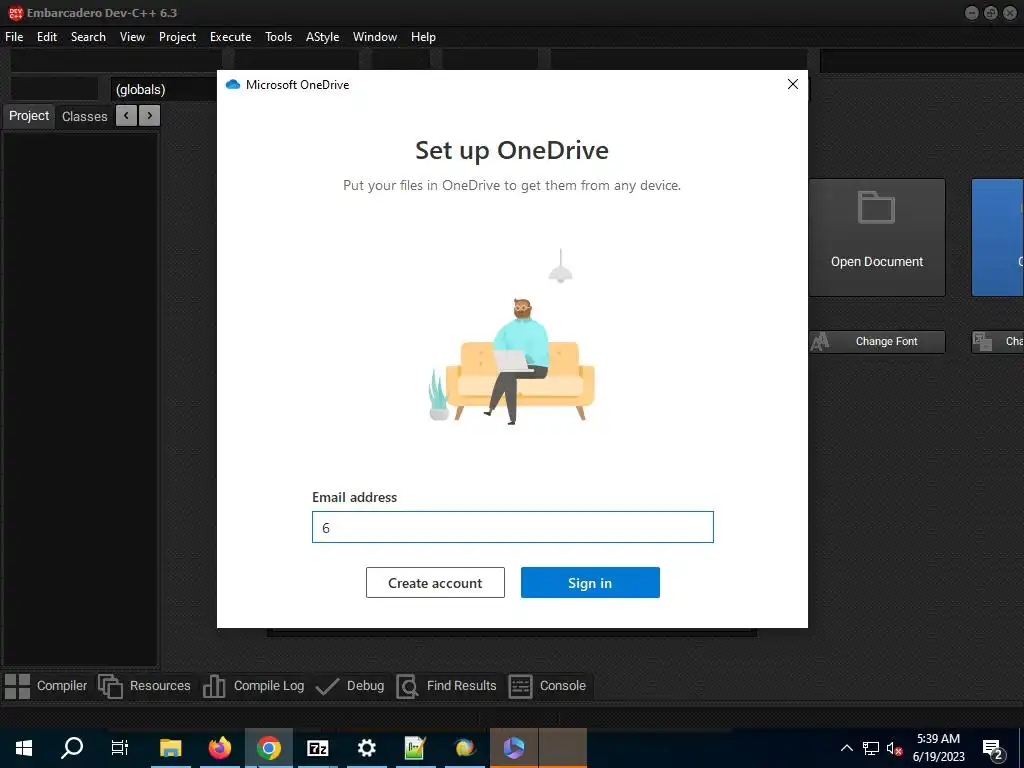The width and height of the screenshot is (1024, 768).
Task: Open the Find Results tab
Action: coord(447,686)
